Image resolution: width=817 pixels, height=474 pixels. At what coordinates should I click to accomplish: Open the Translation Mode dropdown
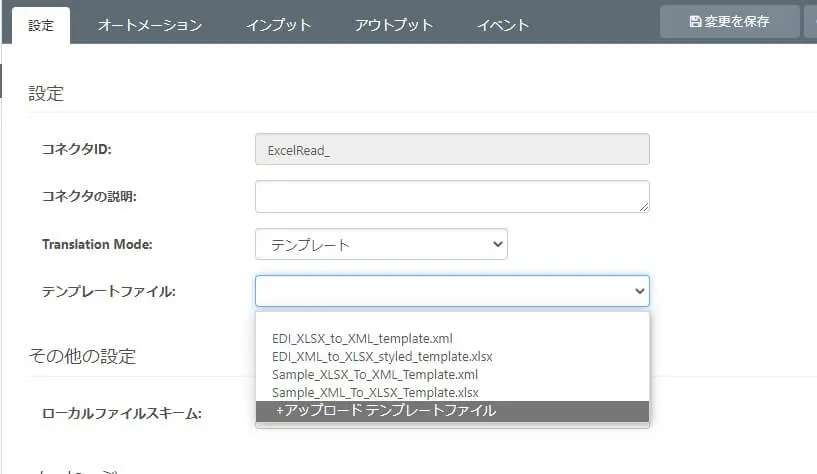coord(381,244)
